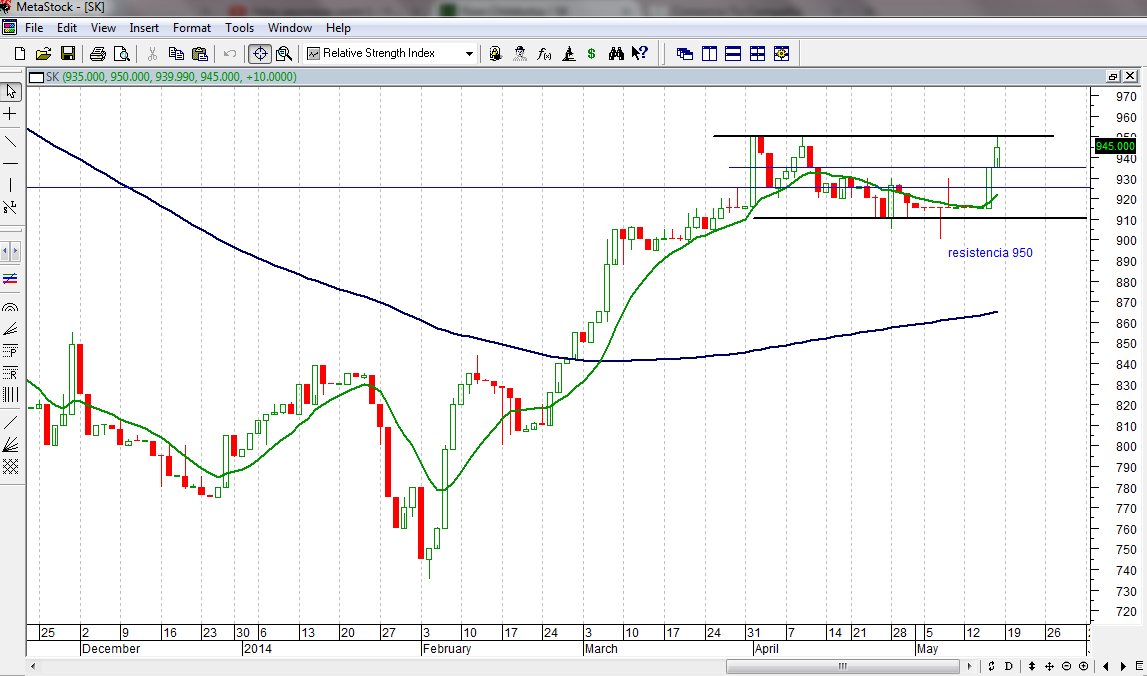Select the S/L line tool
This screenshot has width=1147, height=676.
[10, 208]
